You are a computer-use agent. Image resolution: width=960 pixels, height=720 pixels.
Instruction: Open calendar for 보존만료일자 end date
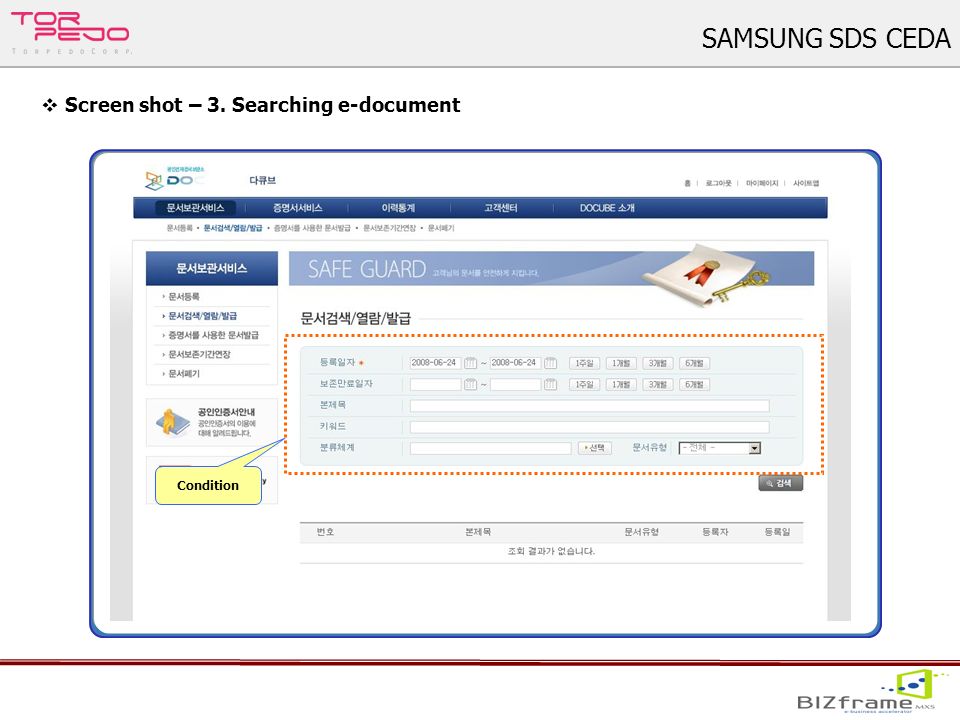point(550,384)
